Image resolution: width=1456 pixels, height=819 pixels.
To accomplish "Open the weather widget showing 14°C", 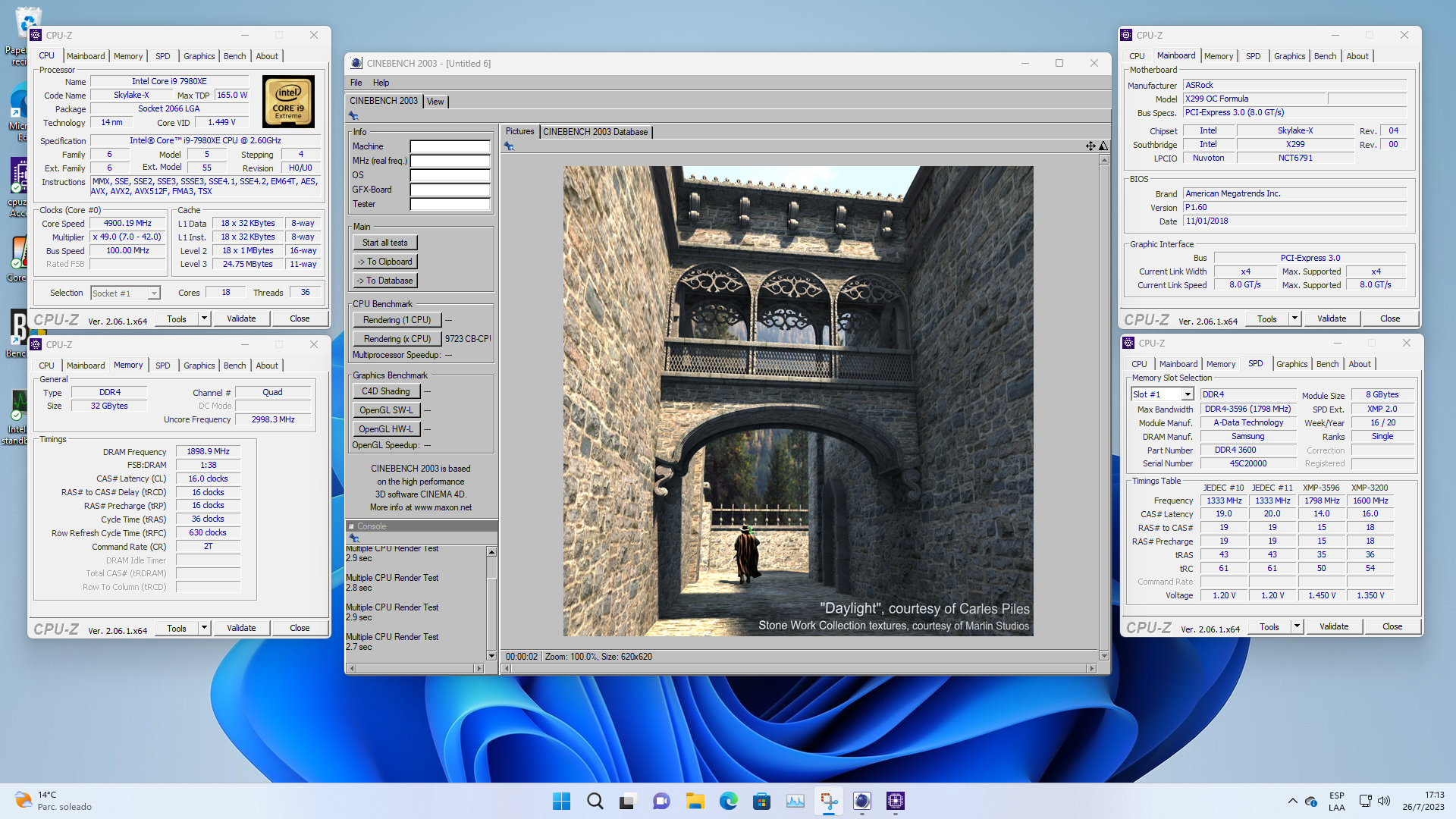I will 53,801.
